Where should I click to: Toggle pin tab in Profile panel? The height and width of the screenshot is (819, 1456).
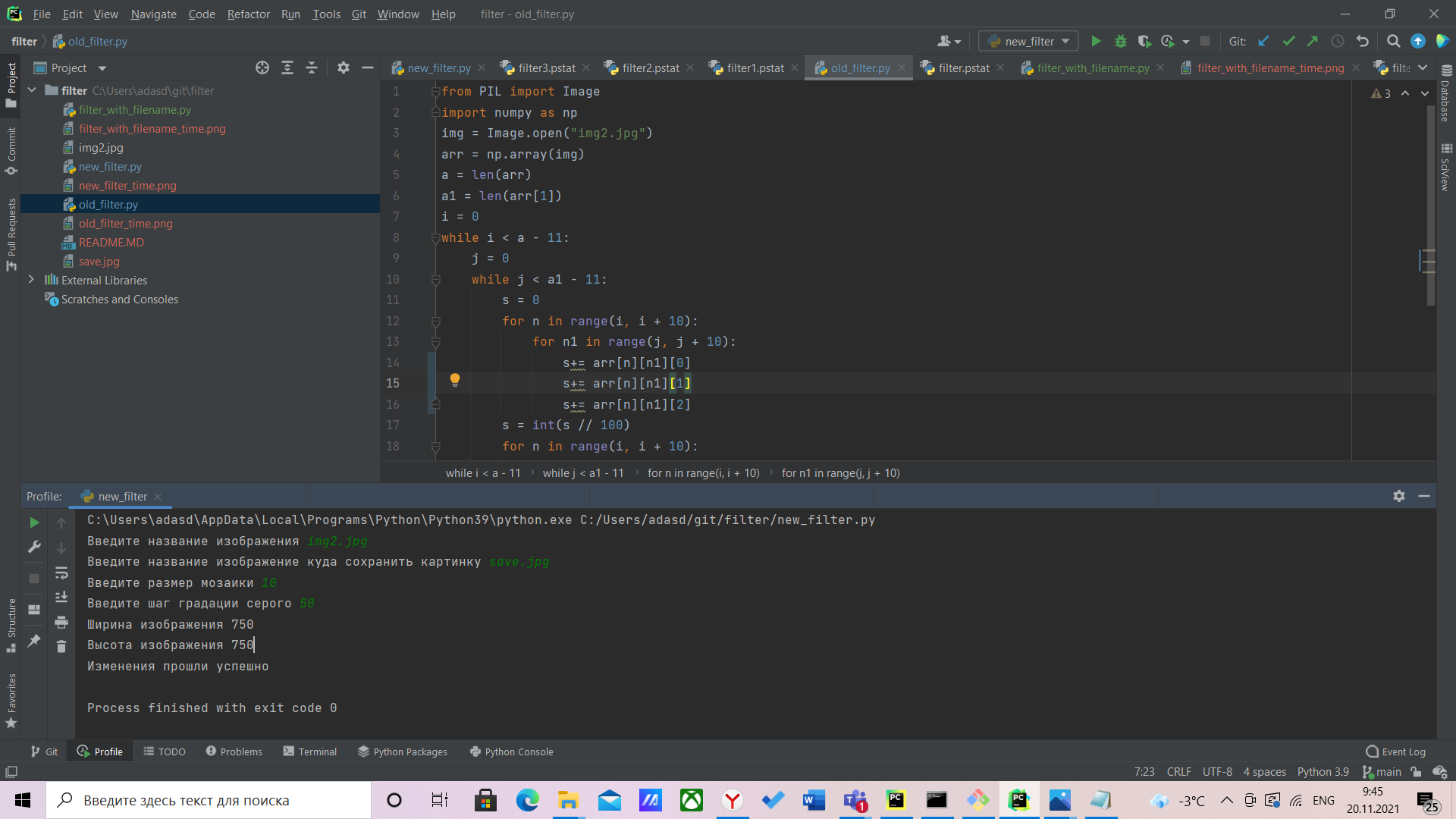[x=34, y=641]
